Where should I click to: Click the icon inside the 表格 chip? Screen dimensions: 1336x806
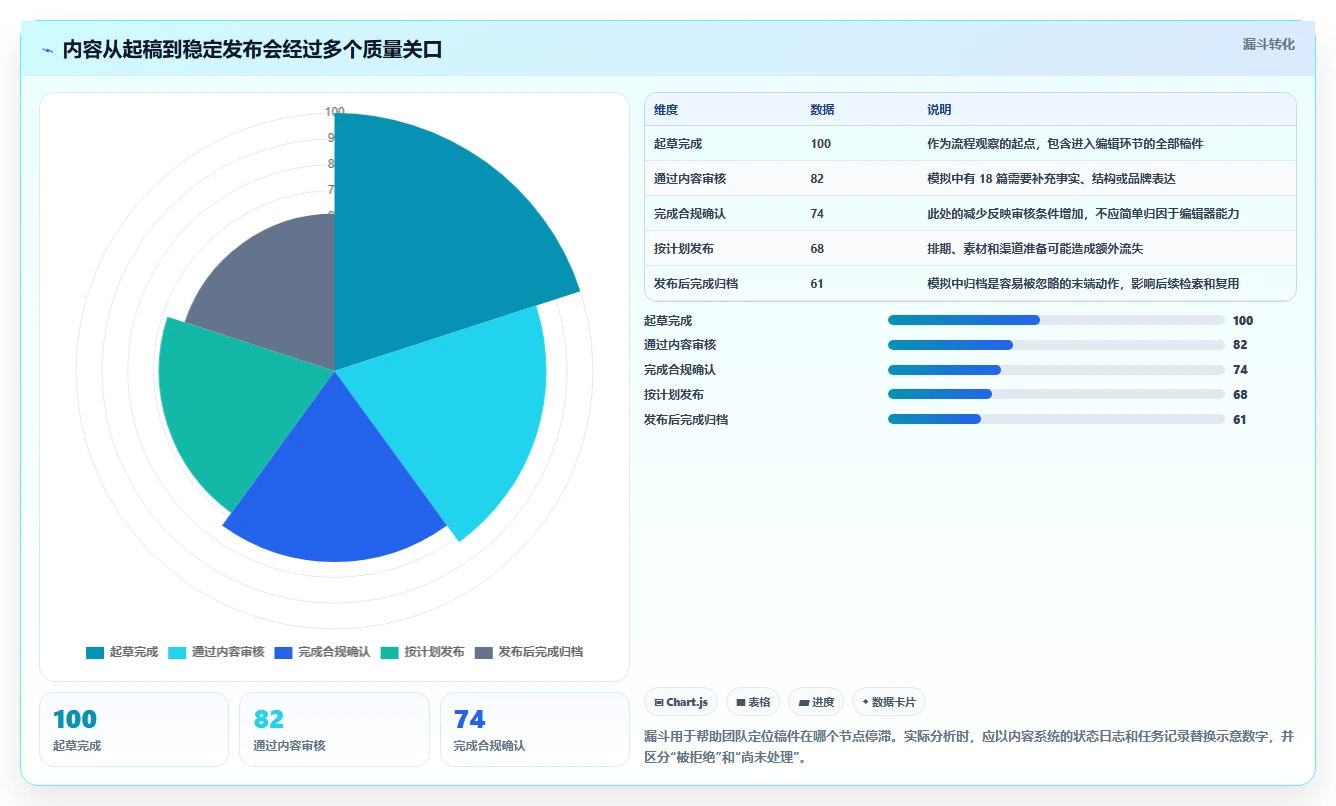coord(741,703)
